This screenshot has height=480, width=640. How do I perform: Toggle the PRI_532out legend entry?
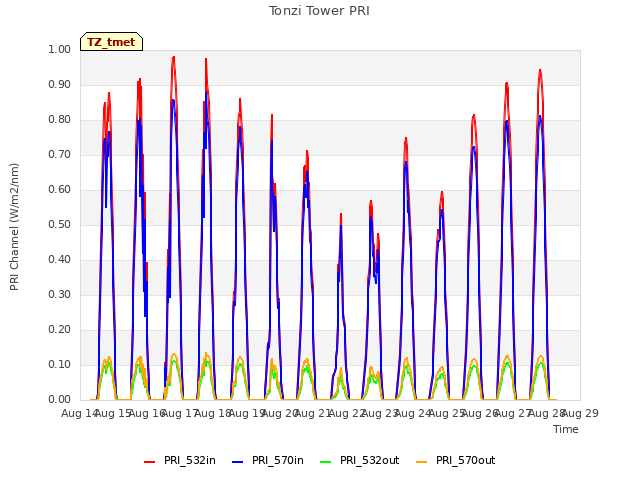tap(360, 460)
